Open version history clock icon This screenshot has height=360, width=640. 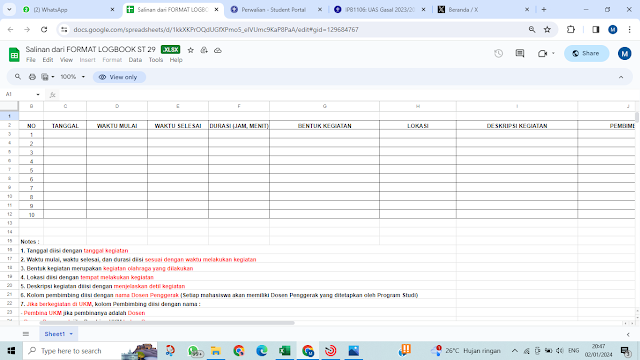coord(498,53)
